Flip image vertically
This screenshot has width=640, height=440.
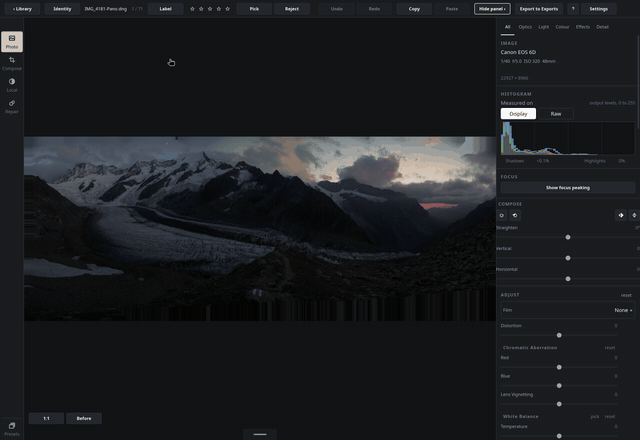(634, 216)
